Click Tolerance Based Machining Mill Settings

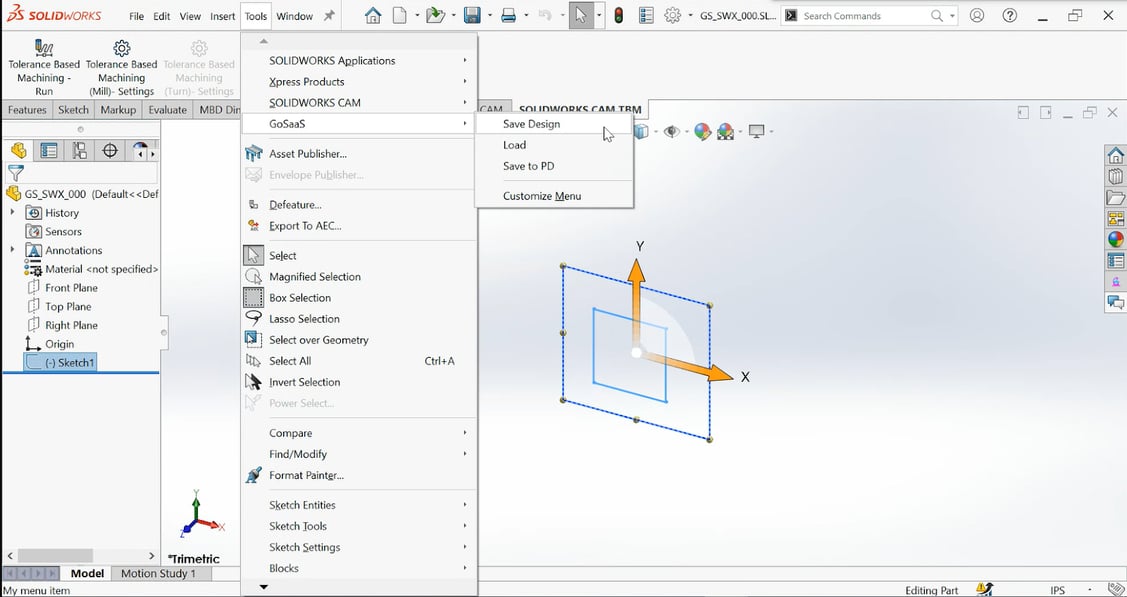coord(122,69)
